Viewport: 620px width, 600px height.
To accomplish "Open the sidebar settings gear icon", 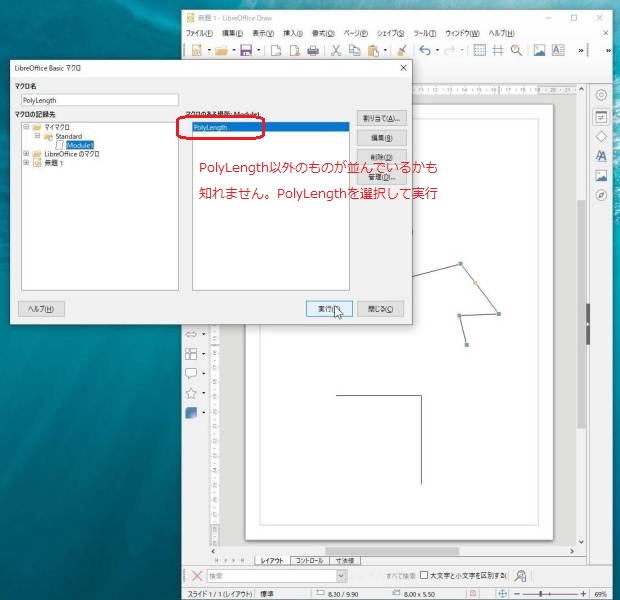I will [x=601, y=95].
